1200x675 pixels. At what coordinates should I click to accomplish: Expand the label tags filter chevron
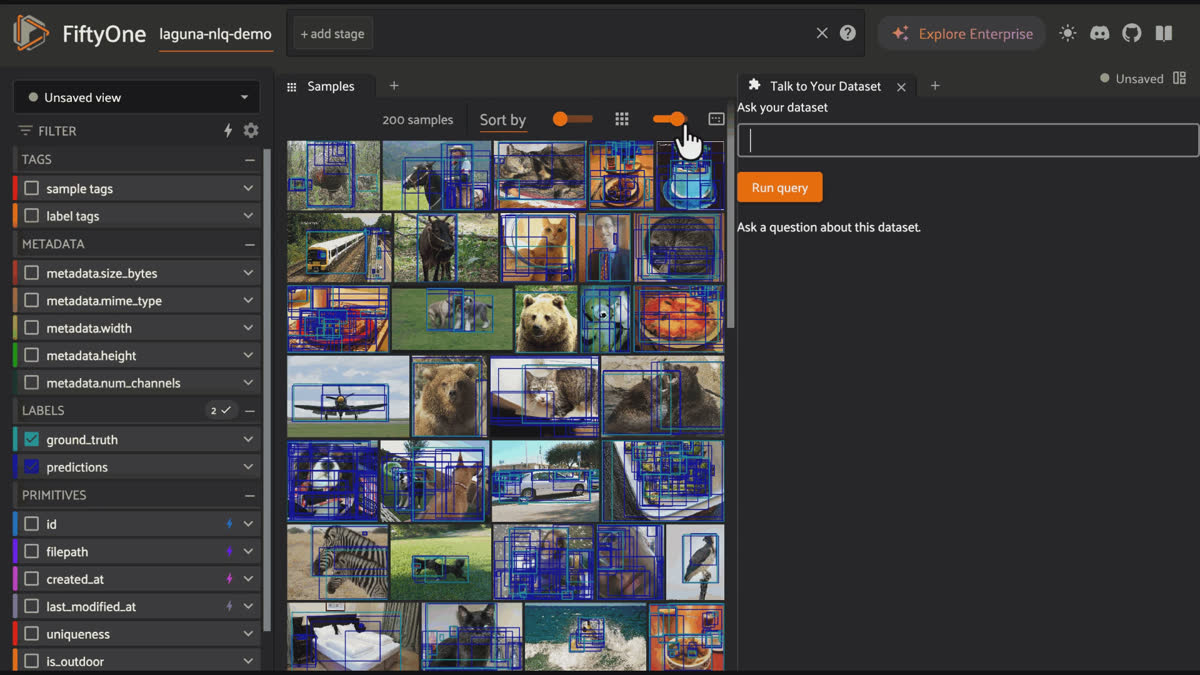click(x=248, y=215)
